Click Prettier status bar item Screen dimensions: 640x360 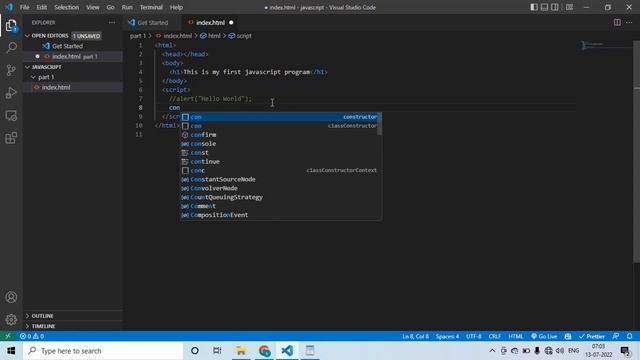click(x=591, y=336)
